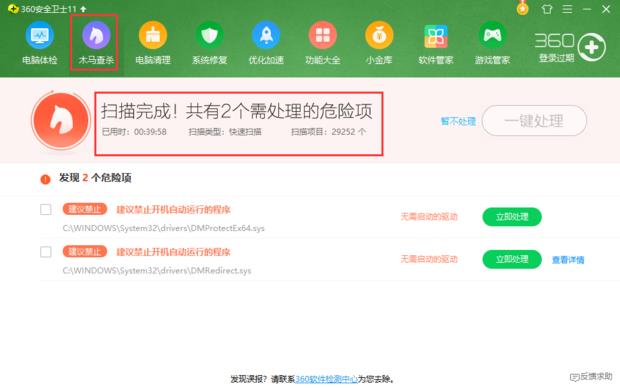
Task: Select path C:\WINDOWS\System32\drivers\DMRedirect.sys
Action: [157, 271]
